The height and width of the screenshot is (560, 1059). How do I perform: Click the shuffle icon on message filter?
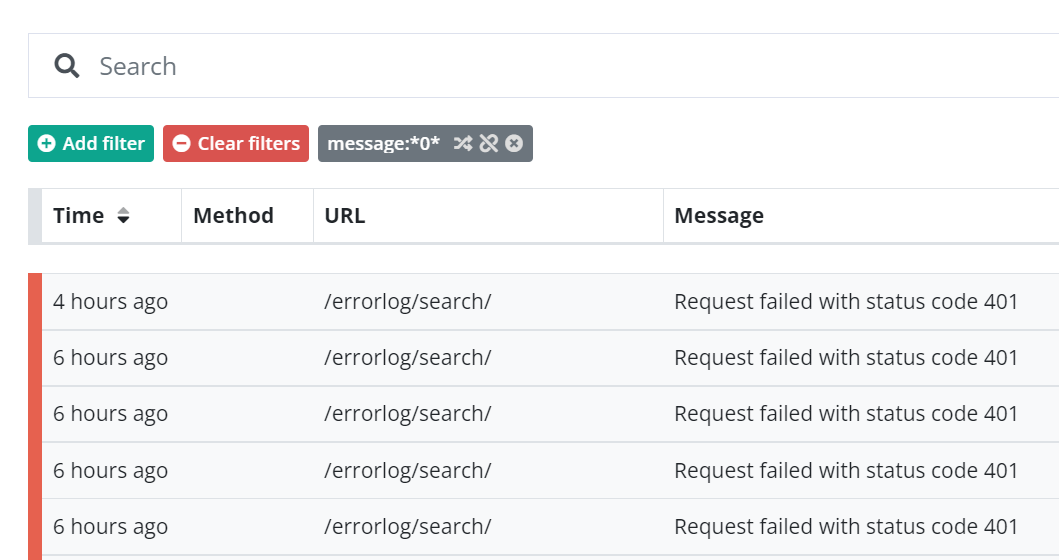463,143
